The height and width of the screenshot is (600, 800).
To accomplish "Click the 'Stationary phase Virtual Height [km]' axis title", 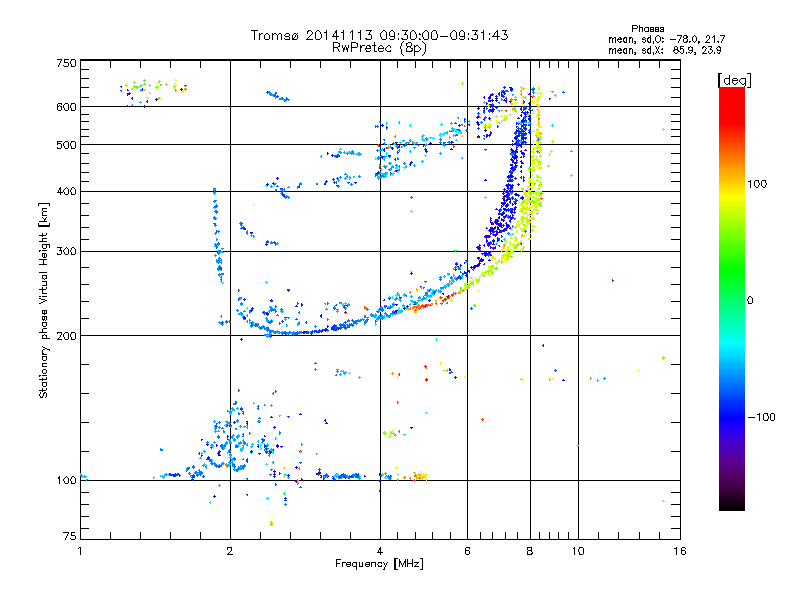I will pos(44,300).
